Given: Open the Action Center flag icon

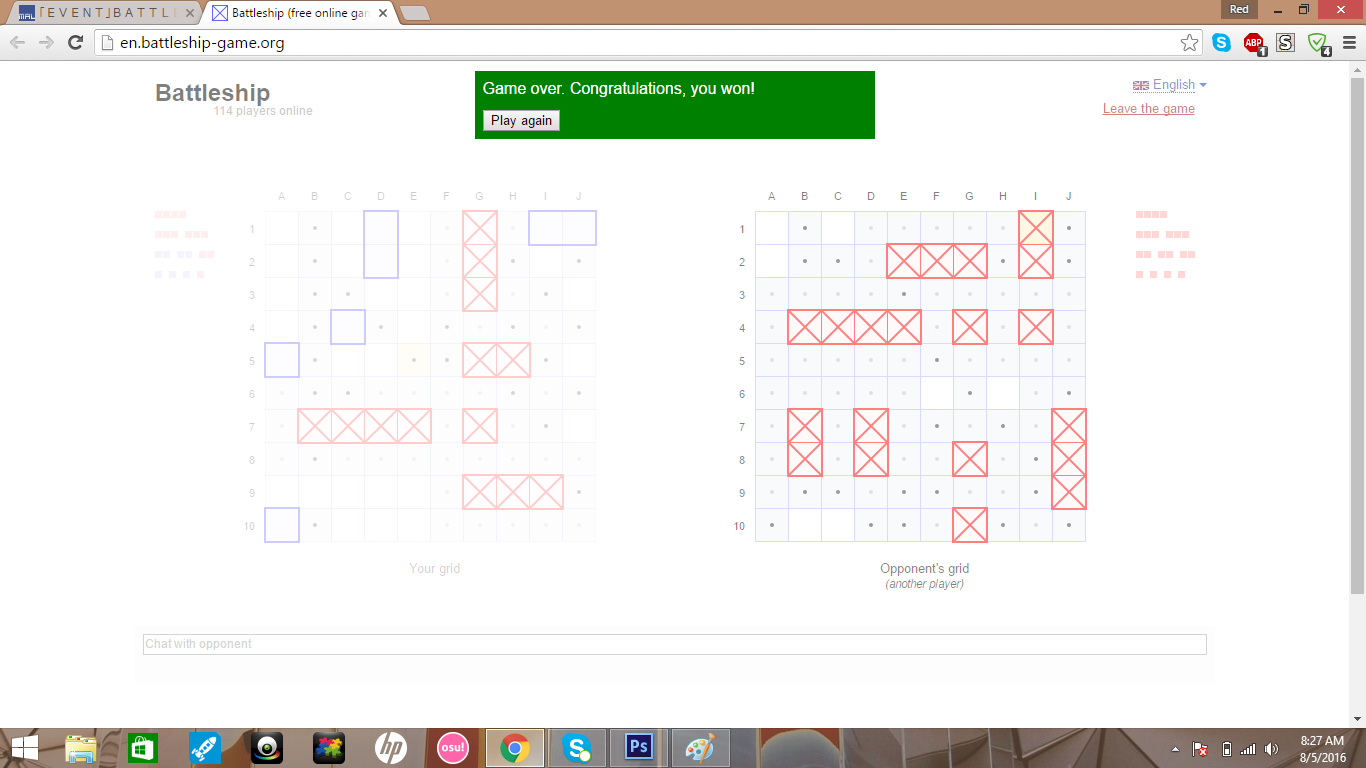Looking at the screenshot, I should pyautogui.click(x=1201, y=749).
